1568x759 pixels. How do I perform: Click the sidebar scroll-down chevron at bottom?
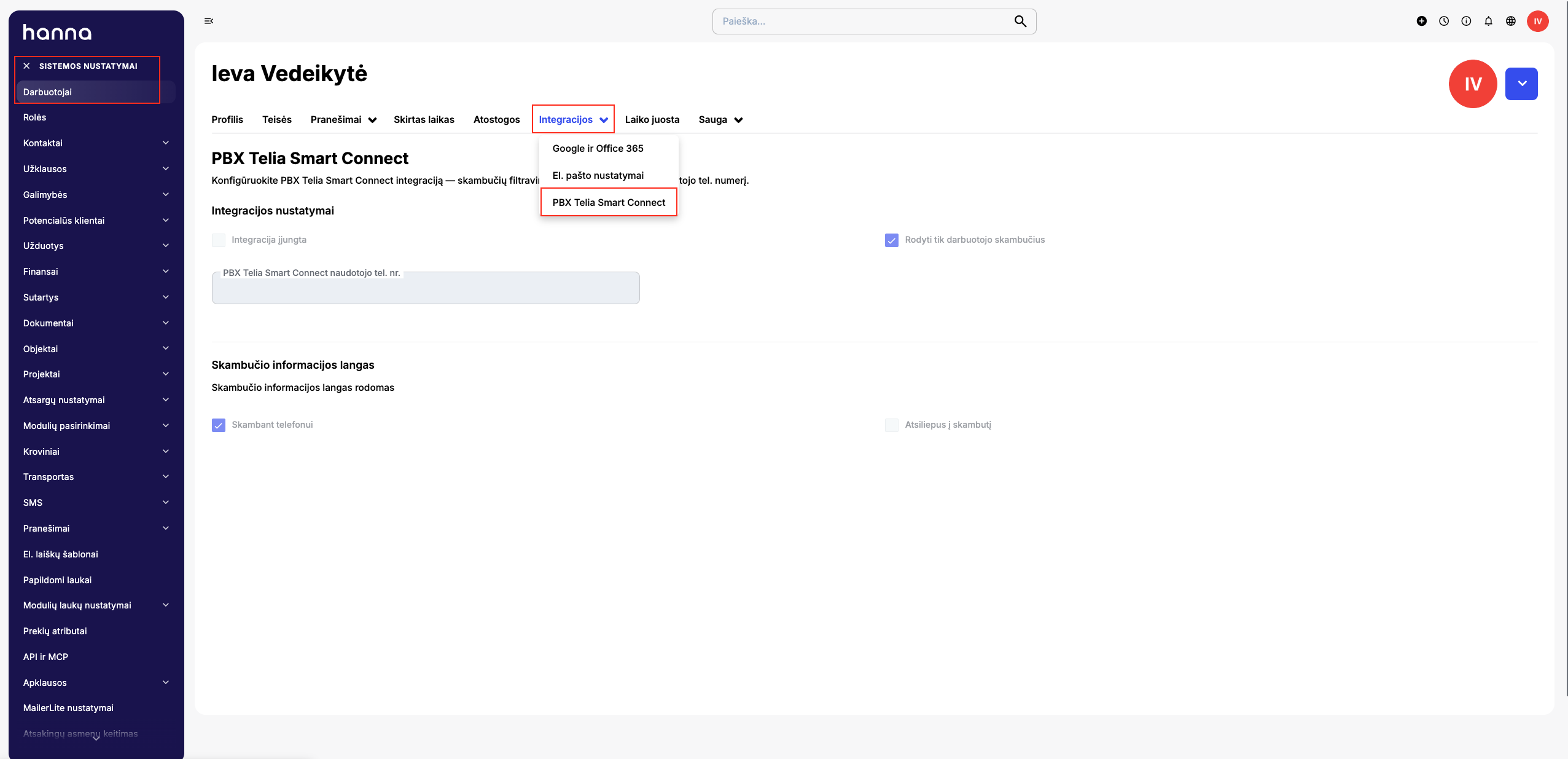pyautogui.click(x=96, y=738)
